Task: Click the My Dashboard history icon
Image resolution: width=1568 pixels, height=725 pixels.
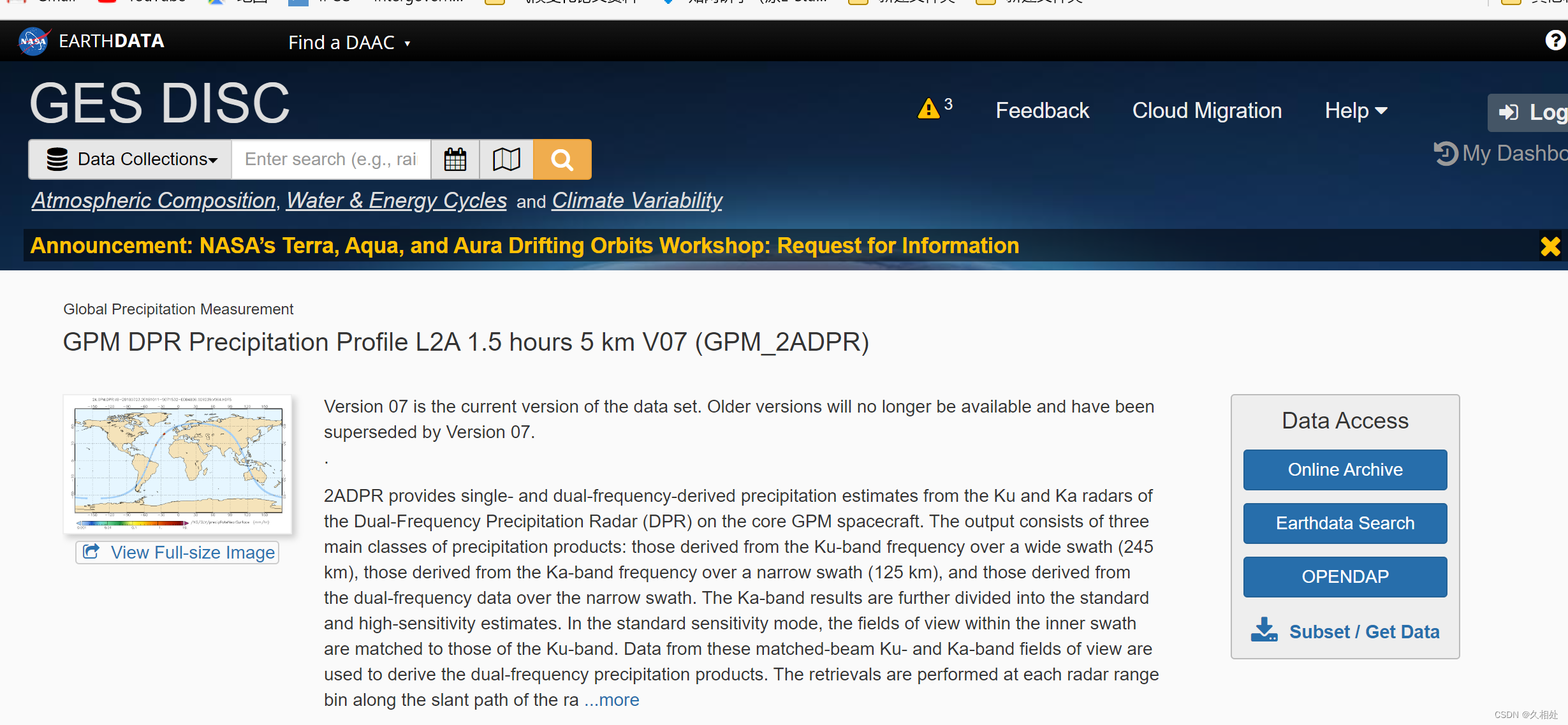Action: 1445,153
